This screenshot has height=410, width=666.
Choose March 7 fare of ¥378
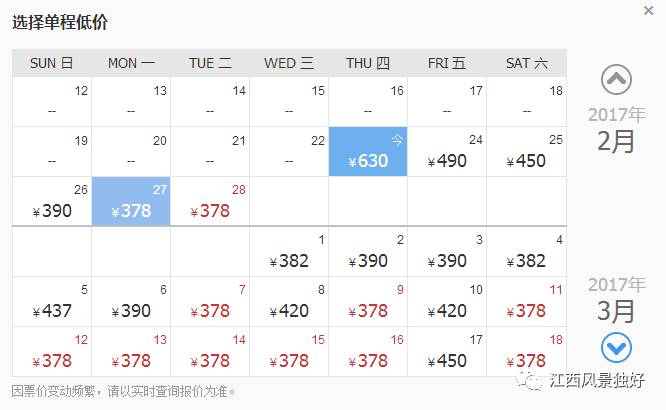210,302
